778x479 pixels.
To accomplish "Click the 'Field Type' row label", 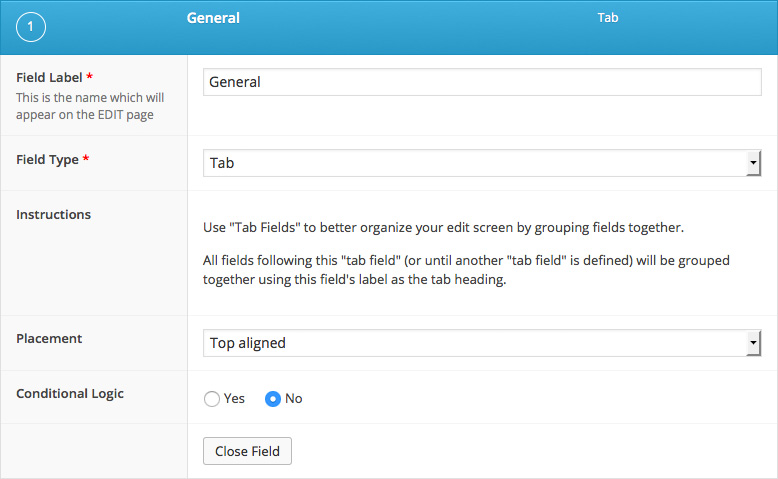I will click(x=47, y=159).
